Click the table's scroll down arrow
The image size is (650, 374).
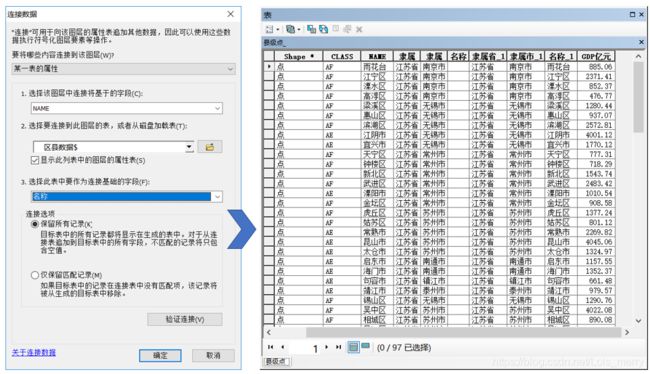638,321
